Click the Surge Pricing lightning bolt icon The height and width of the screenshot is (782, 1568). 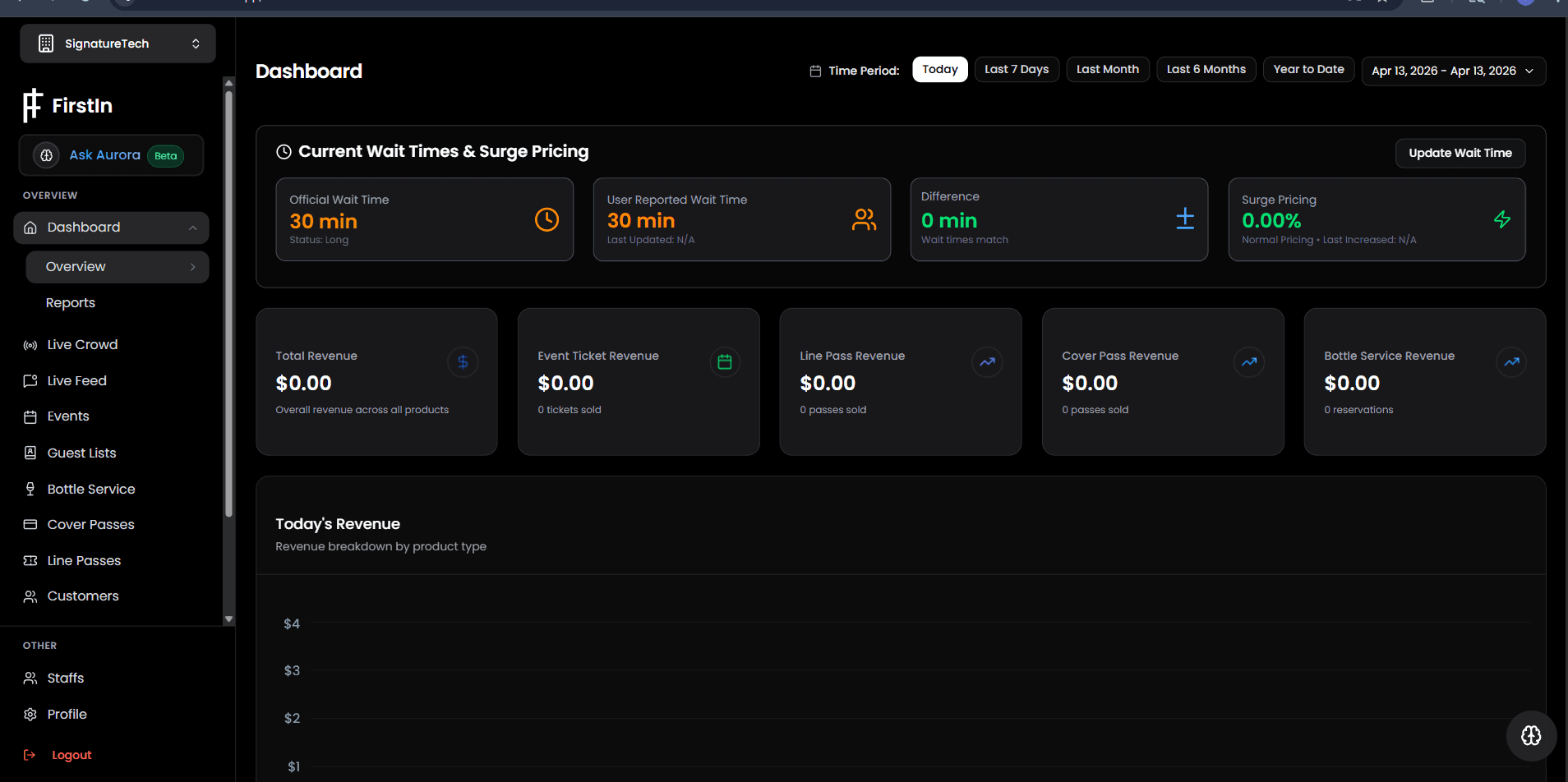[x=1501, y=219]
